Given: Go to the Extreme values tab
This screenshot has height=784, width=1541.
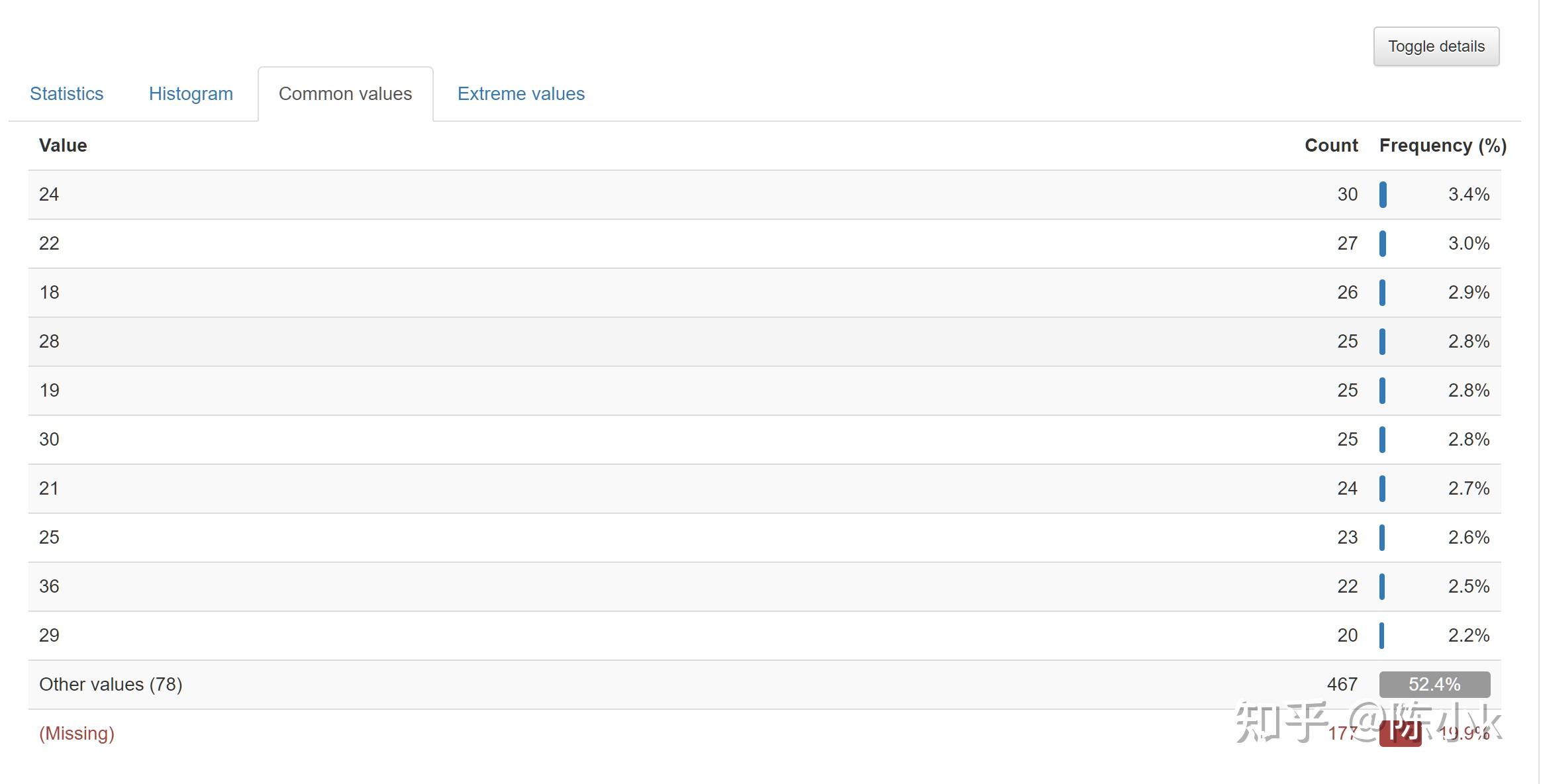Looking at the screenshot, I should click(x=521, y=93).
